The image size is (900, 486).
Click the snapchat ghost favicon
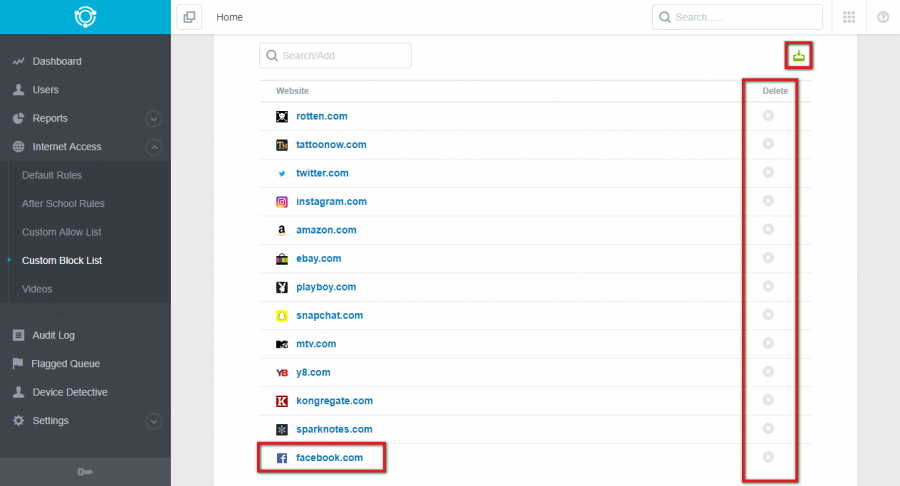tap(282, 316)
